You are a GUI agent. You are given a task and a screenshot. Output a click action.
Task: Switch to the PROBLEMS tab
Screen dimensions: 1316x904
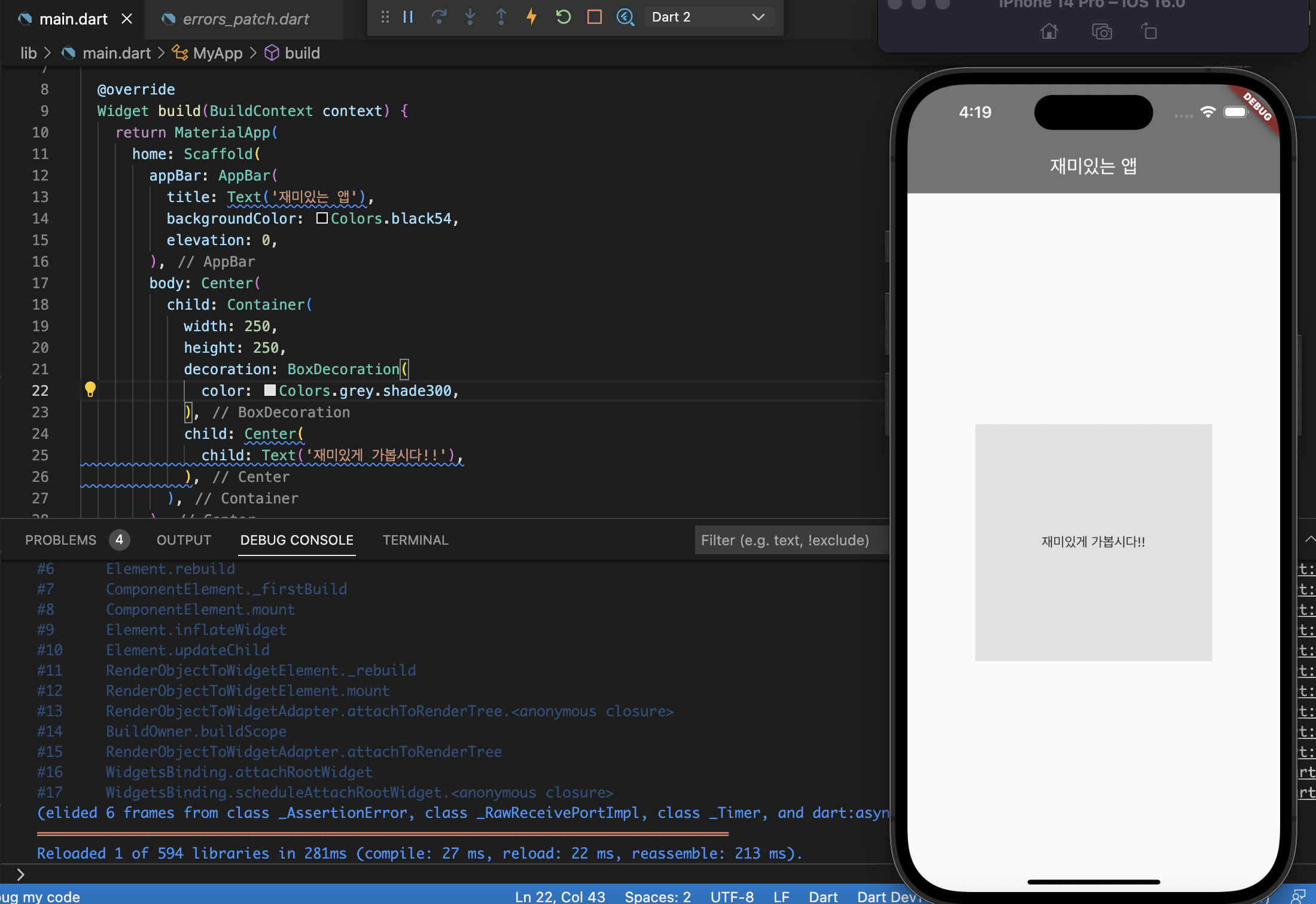coord(60,540)
